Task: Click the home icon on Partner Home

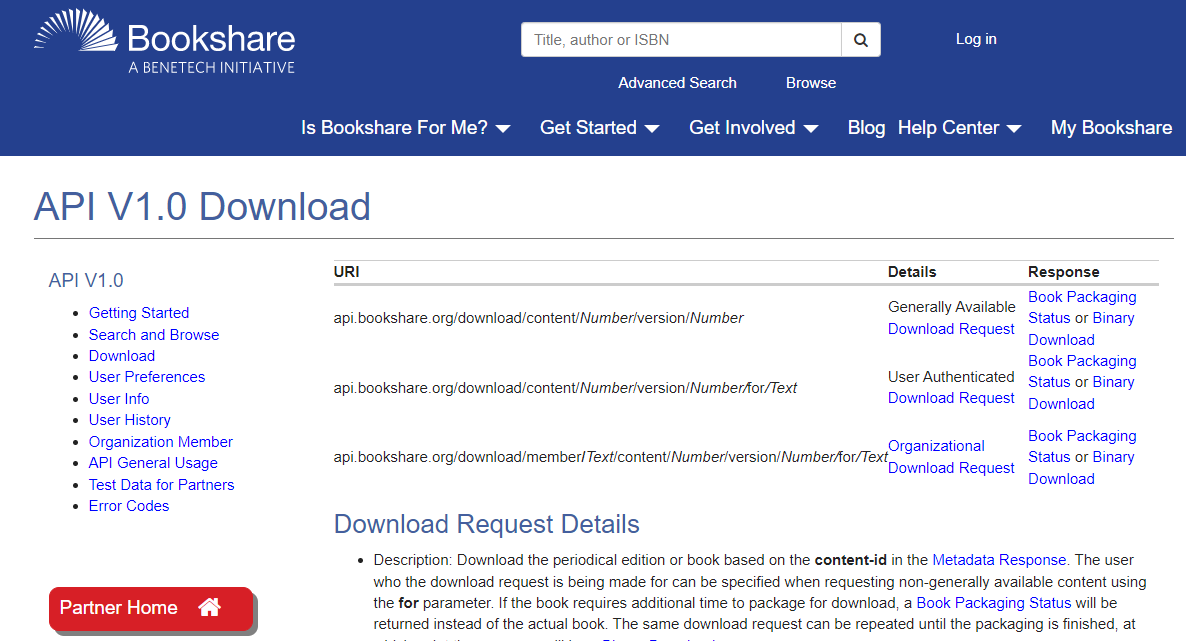Action: click(209, 607)
